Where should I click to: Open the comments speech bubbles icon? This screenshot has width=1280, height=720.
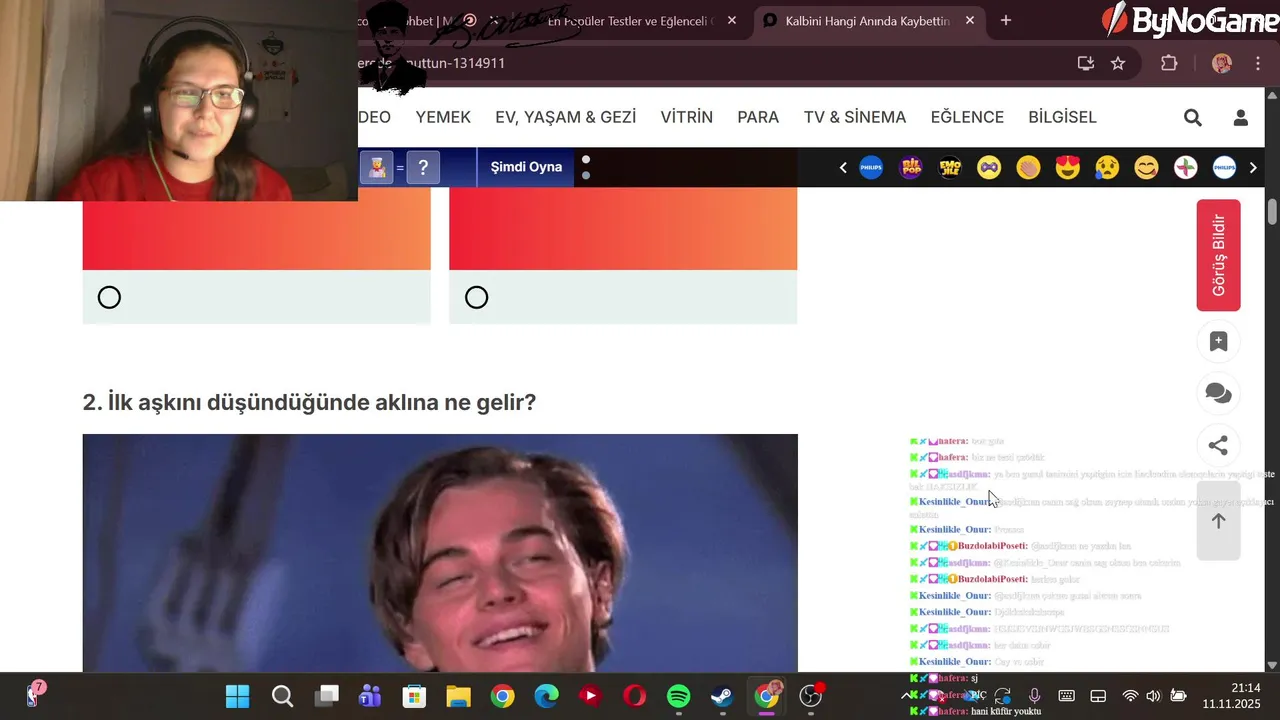(x=1218, y=394)
